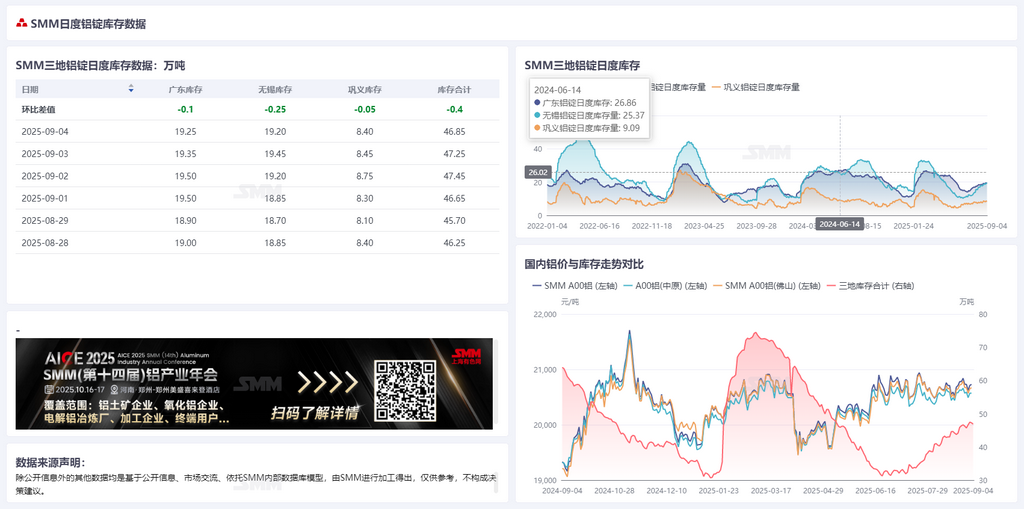Click the -0.05 value in 环比差值 row

click(x=364, y=109)
